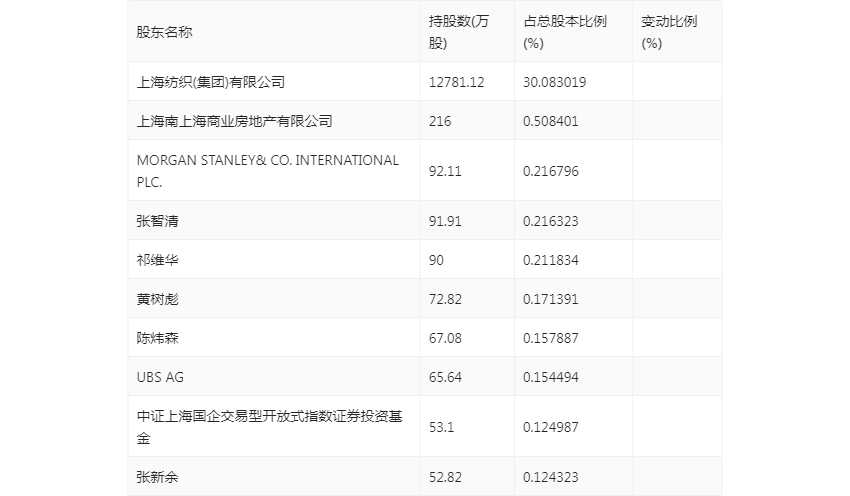Select shareholder 黄树彪
Viewport: 850px width, 496px height.
click(157, 299)
